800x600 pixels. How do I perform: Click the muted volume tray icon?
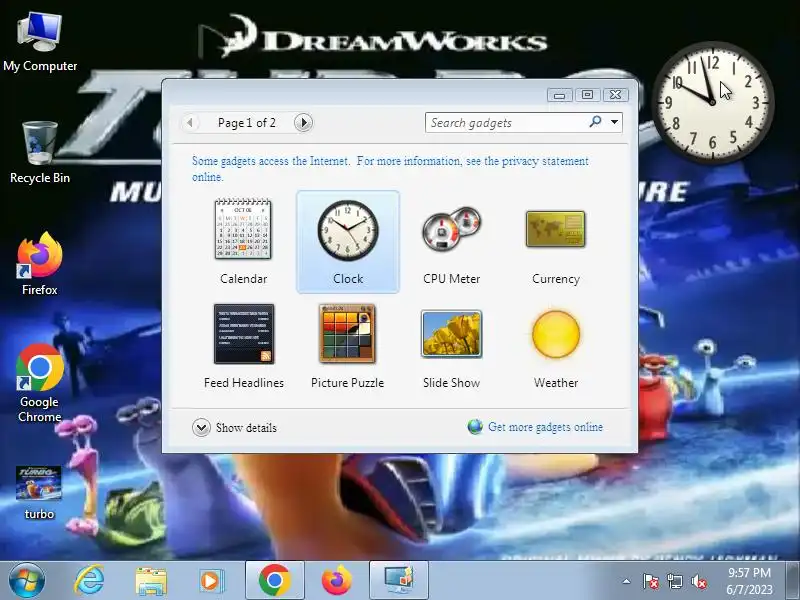[699, 581]
